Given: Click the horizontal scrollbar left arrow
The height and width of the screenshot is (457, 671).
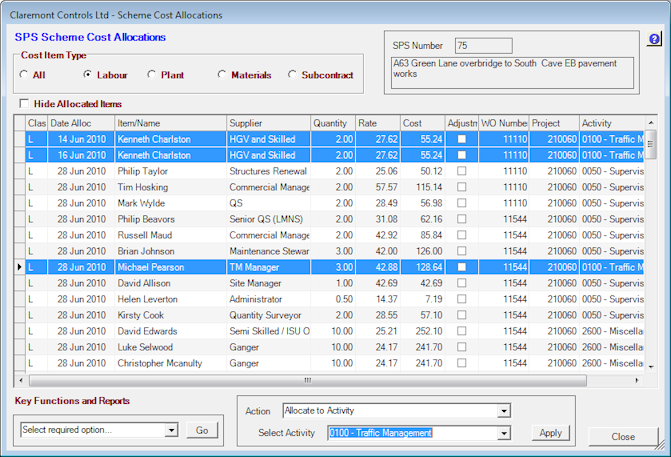Looking at the screenshot, I should point(21,380).
